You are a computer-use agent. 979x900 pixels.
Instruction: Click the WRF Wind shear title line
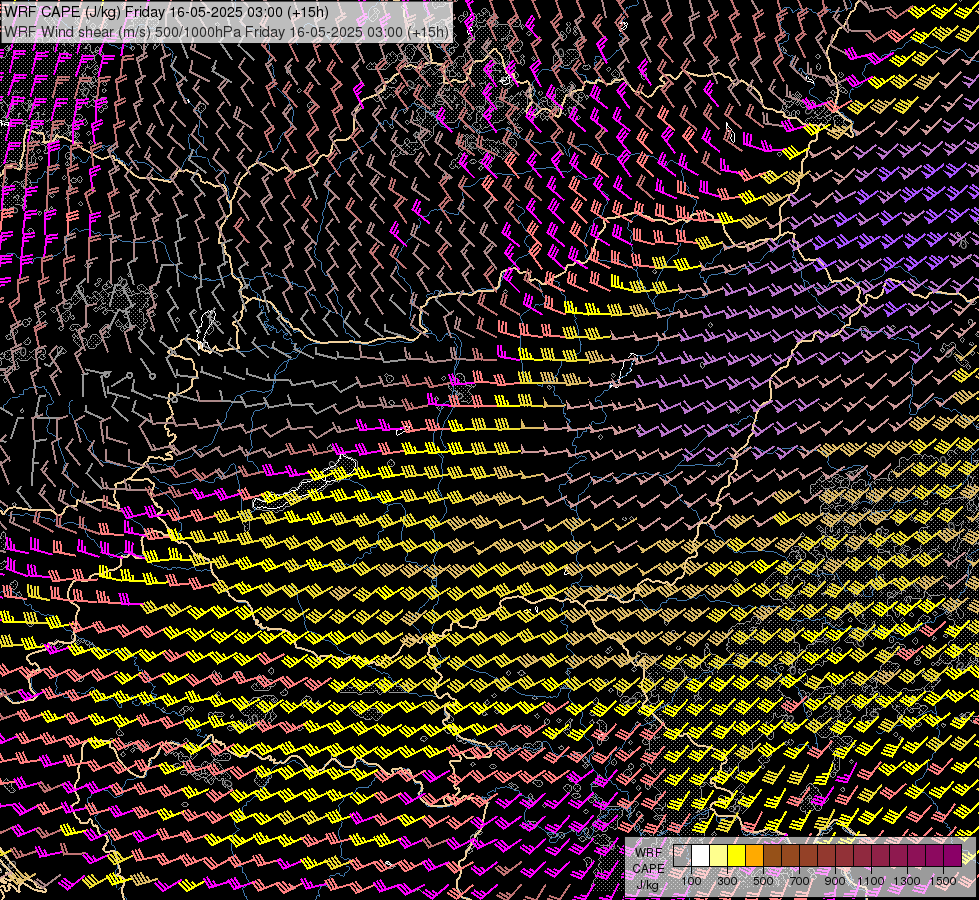[227, 32]
